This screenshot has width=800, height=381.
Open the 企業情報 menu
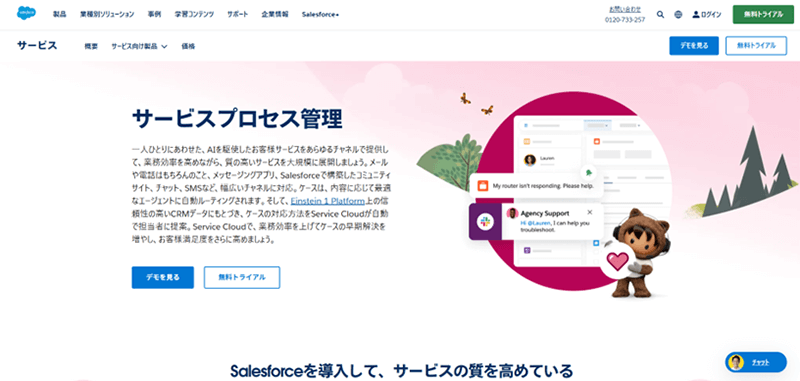(x=275, y=15)
